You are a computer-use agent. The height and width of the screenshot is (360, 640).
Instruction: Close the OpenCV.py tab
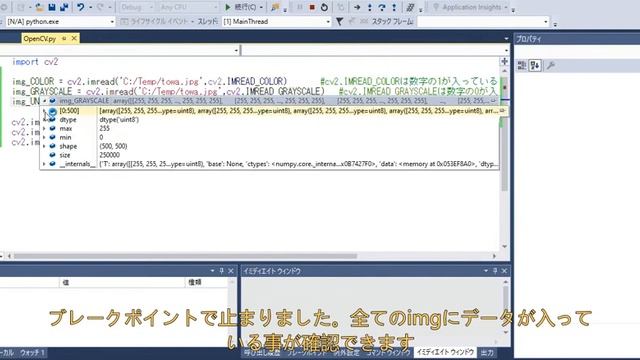click(74, 38)
